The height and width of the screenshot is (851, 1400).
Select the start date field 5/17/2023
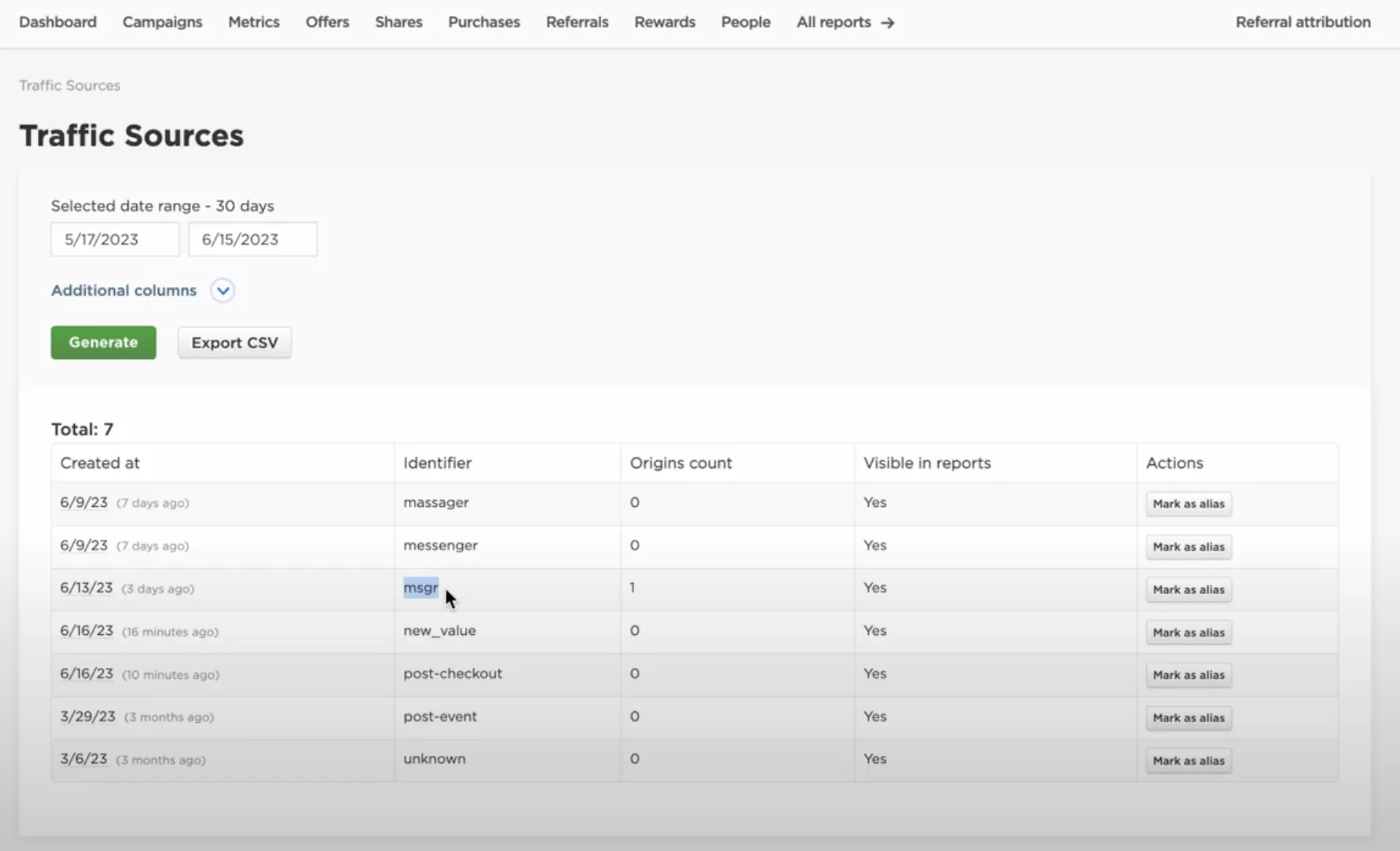[x=115, y=239]
